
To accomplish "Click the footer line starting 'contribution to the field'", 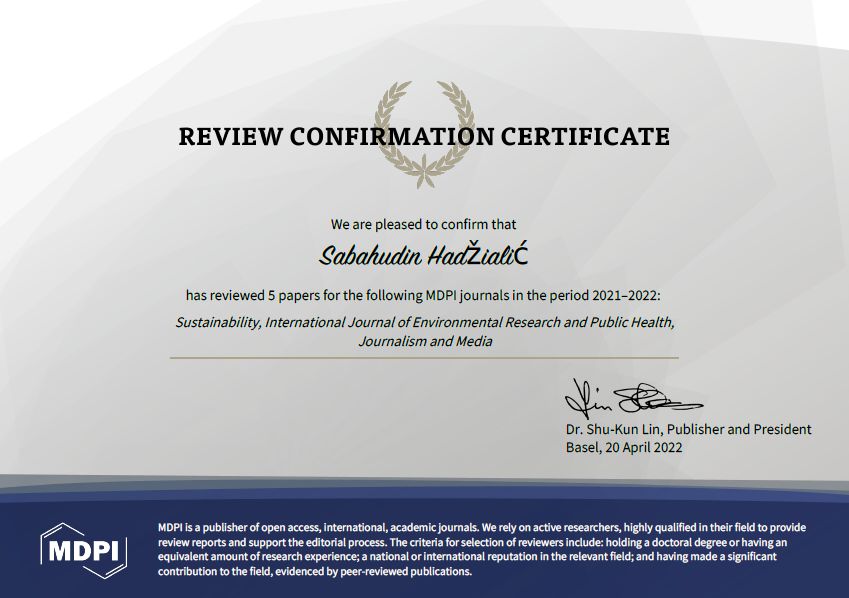I will pyautogui.click(x=315, y=571).
